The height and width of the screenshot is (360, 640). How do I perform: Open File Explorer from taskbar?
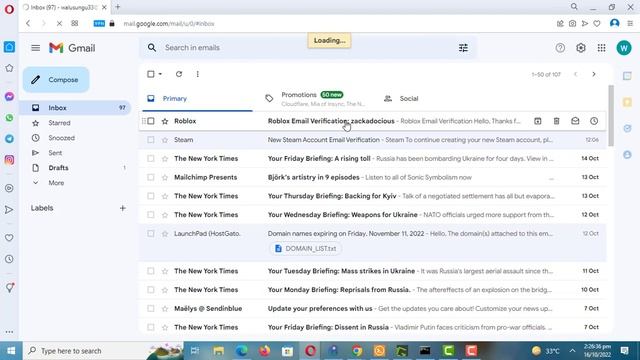click(x=218, y=351)
